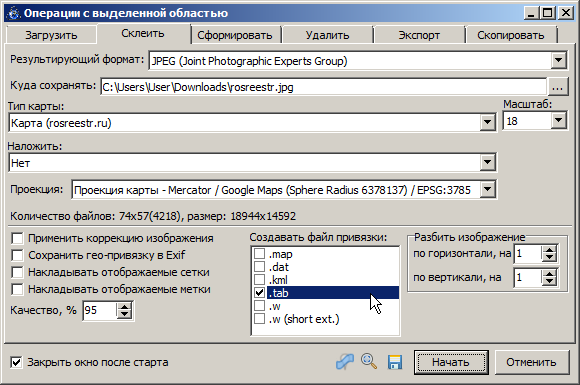Select the Склеить tab
The width and height of the screenshot is (580, 385).
pos(143,34)
